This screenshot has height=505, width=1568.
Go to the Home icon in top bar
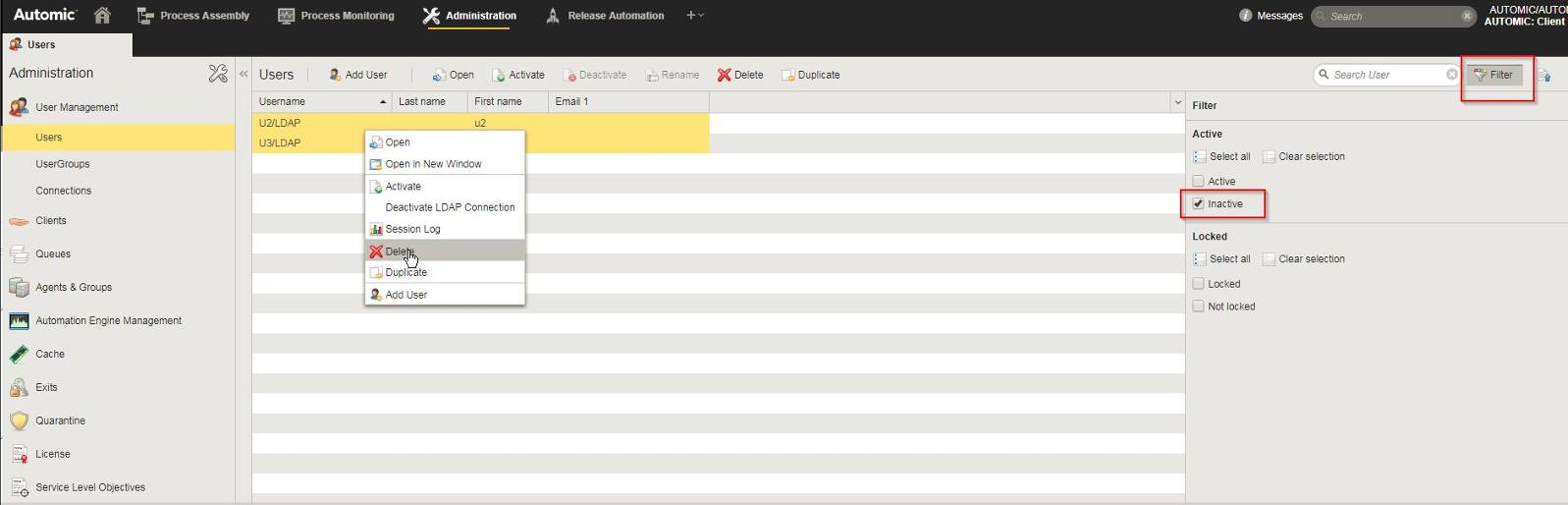click(x=102, y=16)
